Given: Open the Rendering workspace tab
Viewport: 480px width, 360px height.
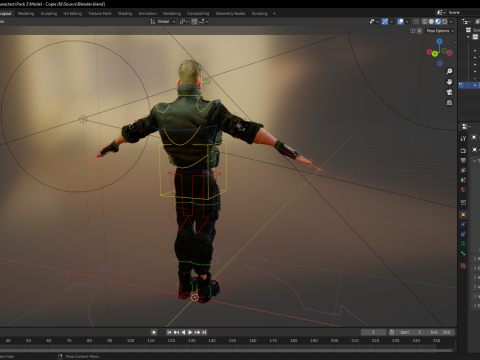Looking at the screenshot, I should (172, 13).
